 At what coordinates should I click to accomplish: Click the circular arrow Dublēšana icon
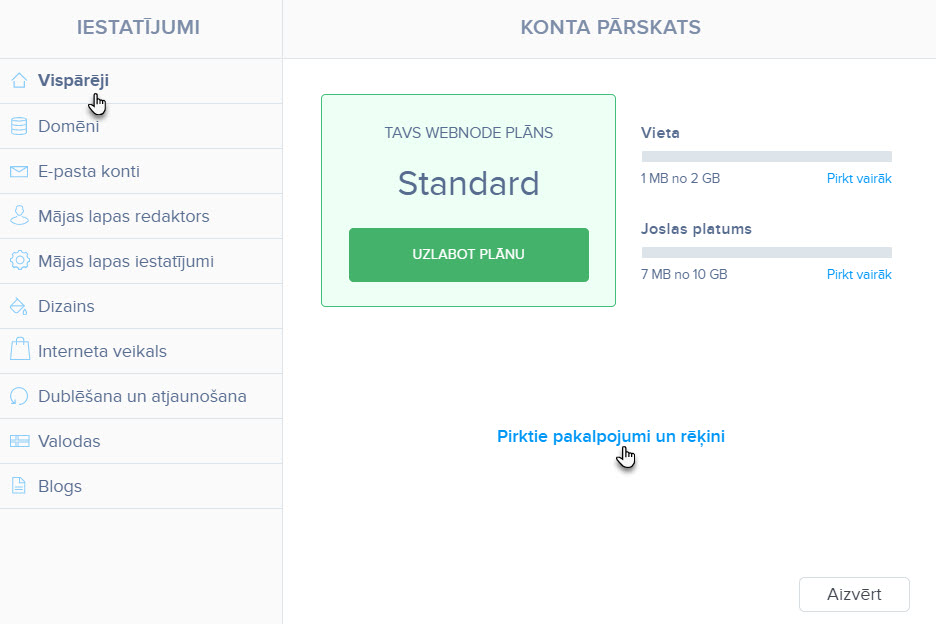[19, 396]
